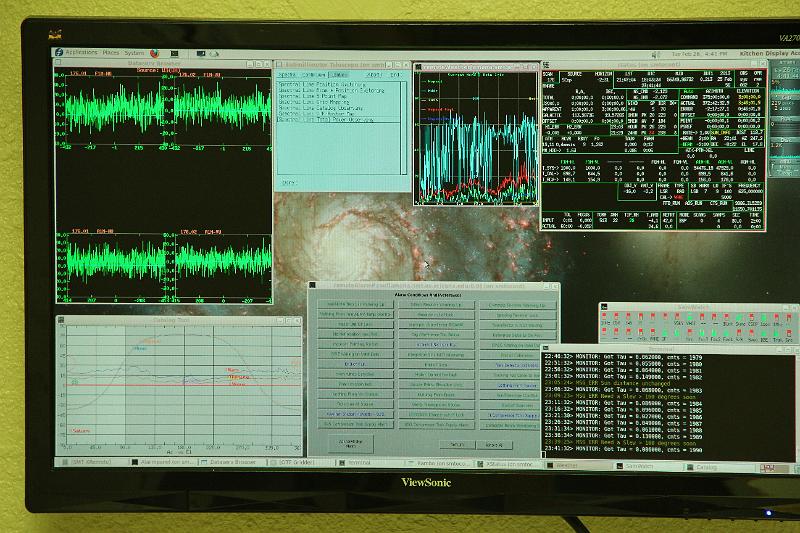Viewport: 800px width, 533px height.
Task: Switch to OTF Gridder taskbar entry
Action: pyautogui.click(x=299, y=463)
